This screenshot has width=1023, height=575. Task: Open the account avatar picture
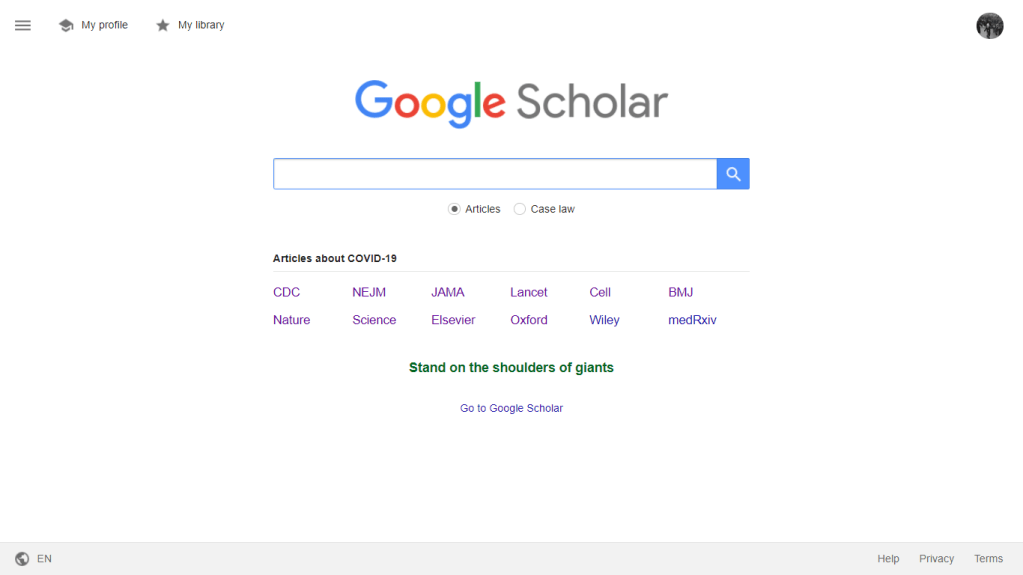pyautogui.click(x=989, y=26)
